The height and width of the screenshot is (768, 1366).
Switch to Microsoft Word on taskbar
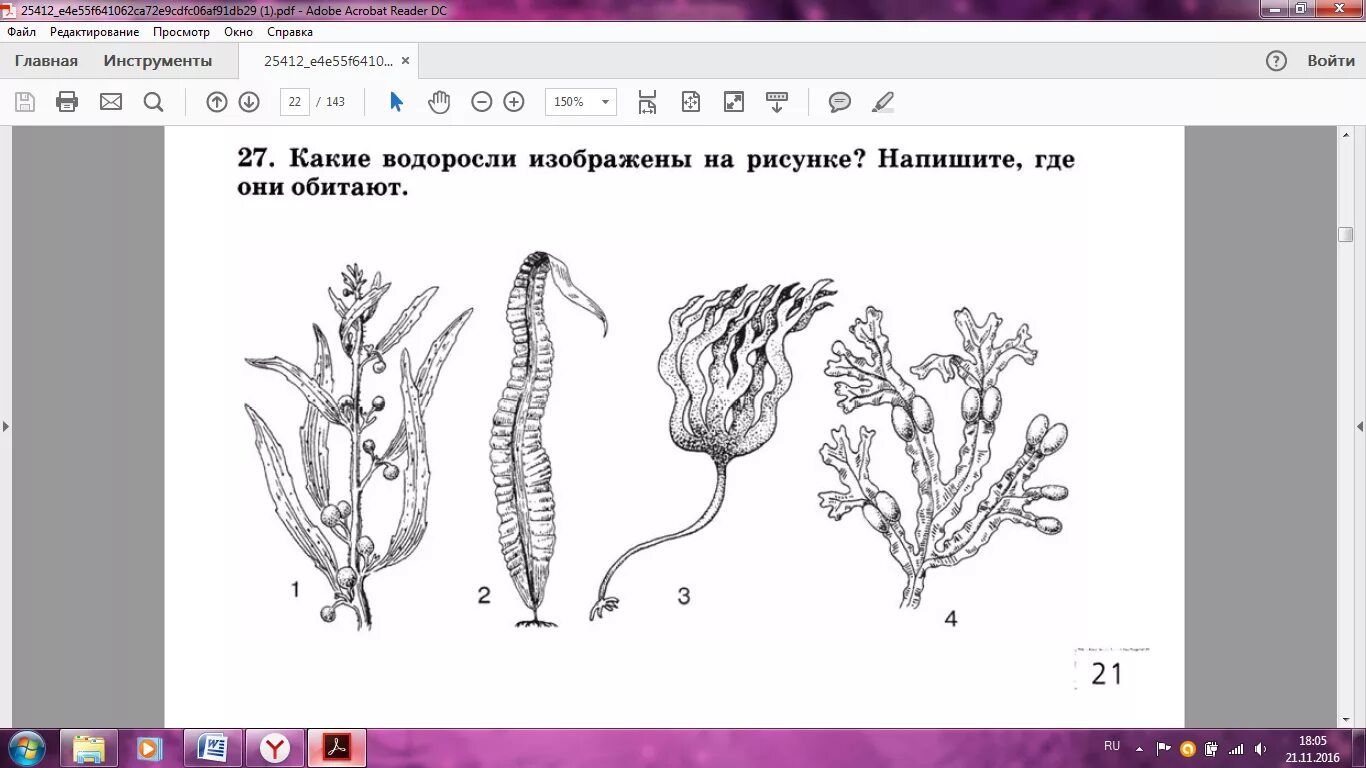tap(212, 748)
